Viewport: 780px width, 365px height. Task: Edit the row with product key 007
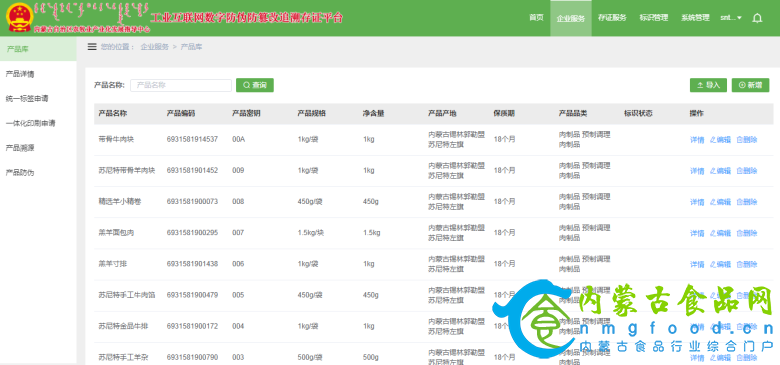point(720,233)
